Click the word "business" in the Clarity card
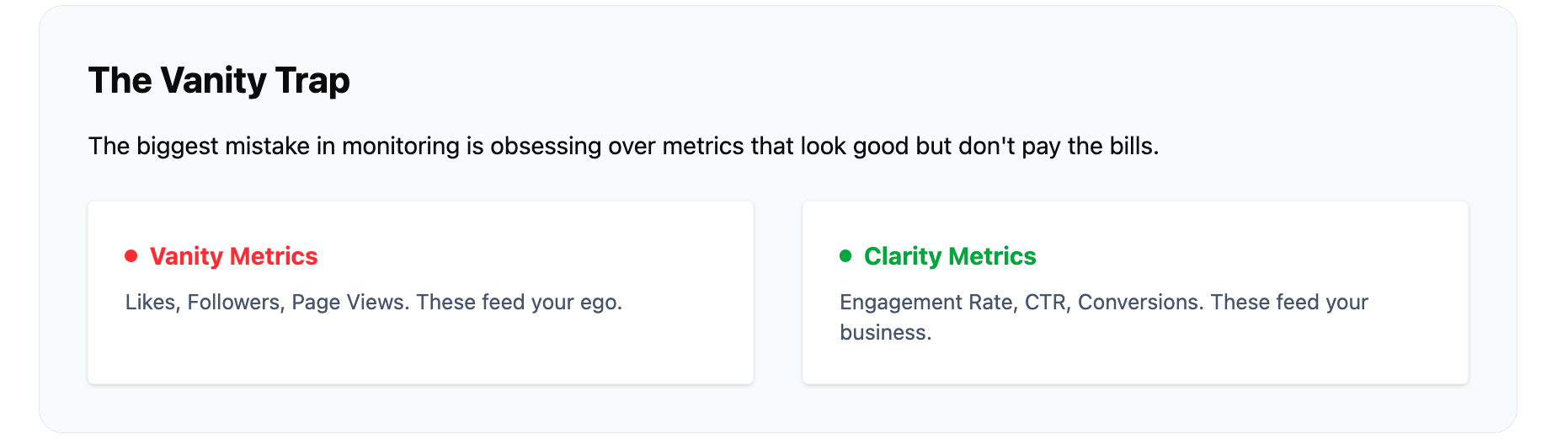This screenshot has width=1568, height=440. pos(883,333)
